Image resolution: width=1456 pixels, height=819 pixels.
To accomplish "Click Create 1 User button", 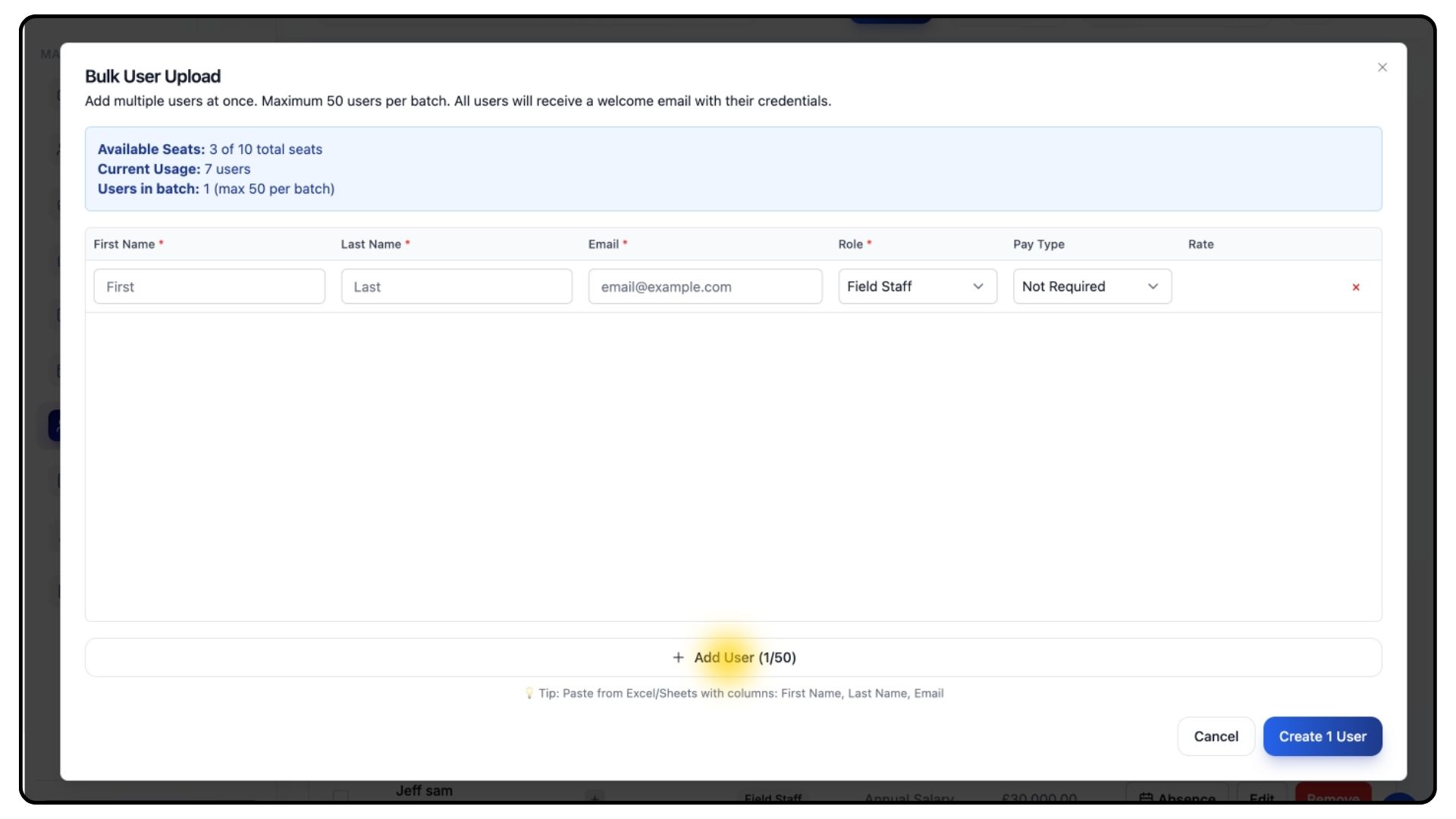I will point(1322,736).
